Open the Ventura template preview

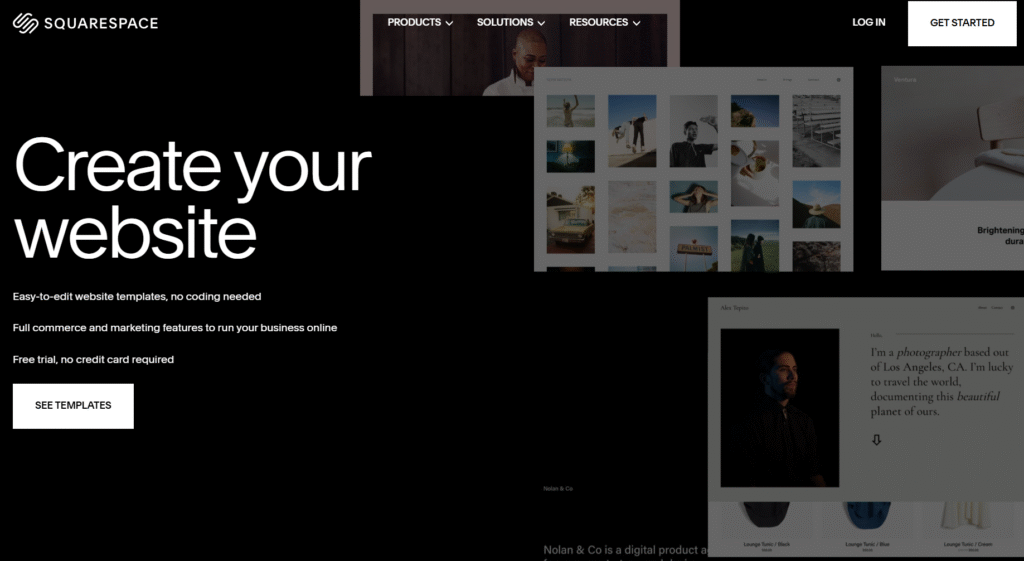952,168
